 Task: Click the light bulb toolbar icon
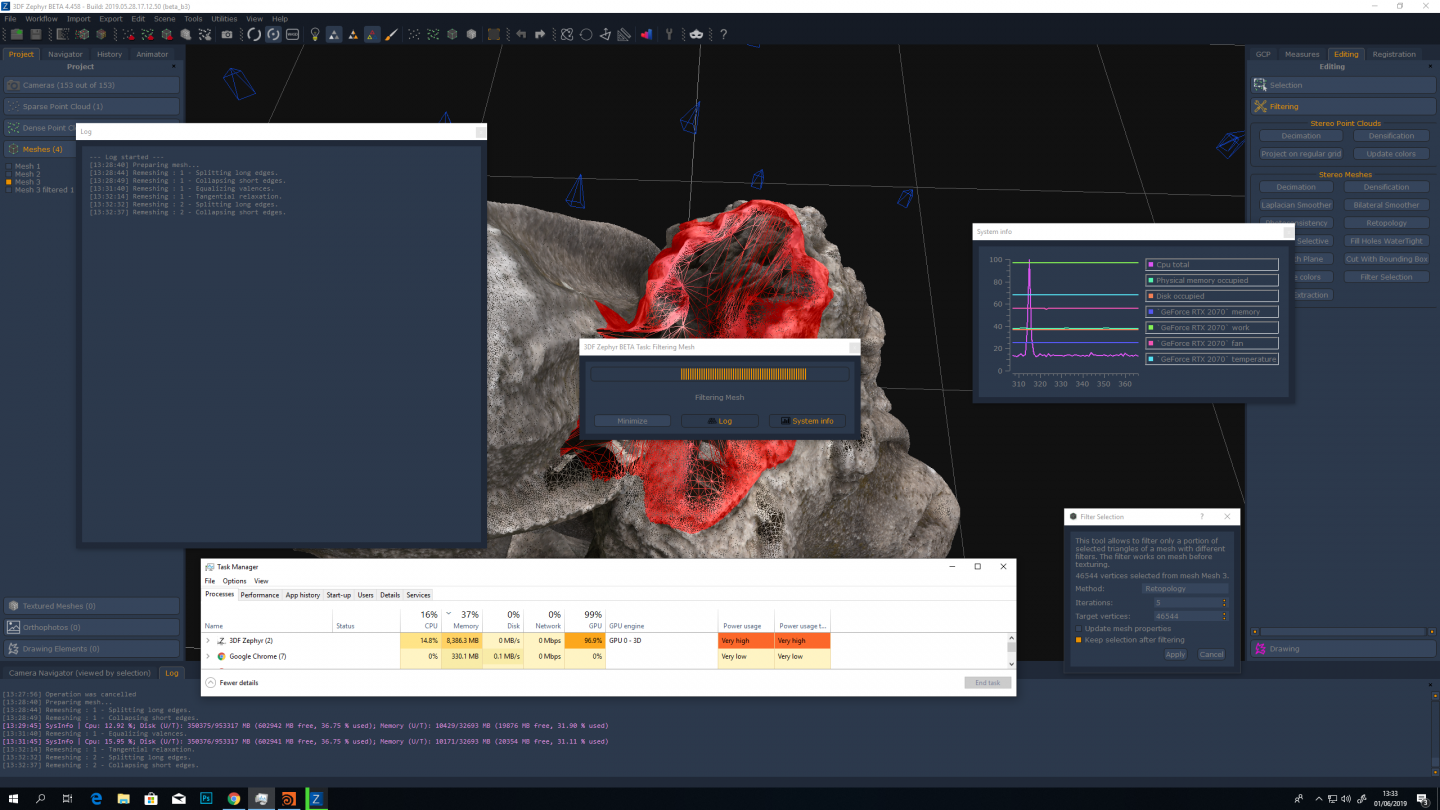pos(315,34)
